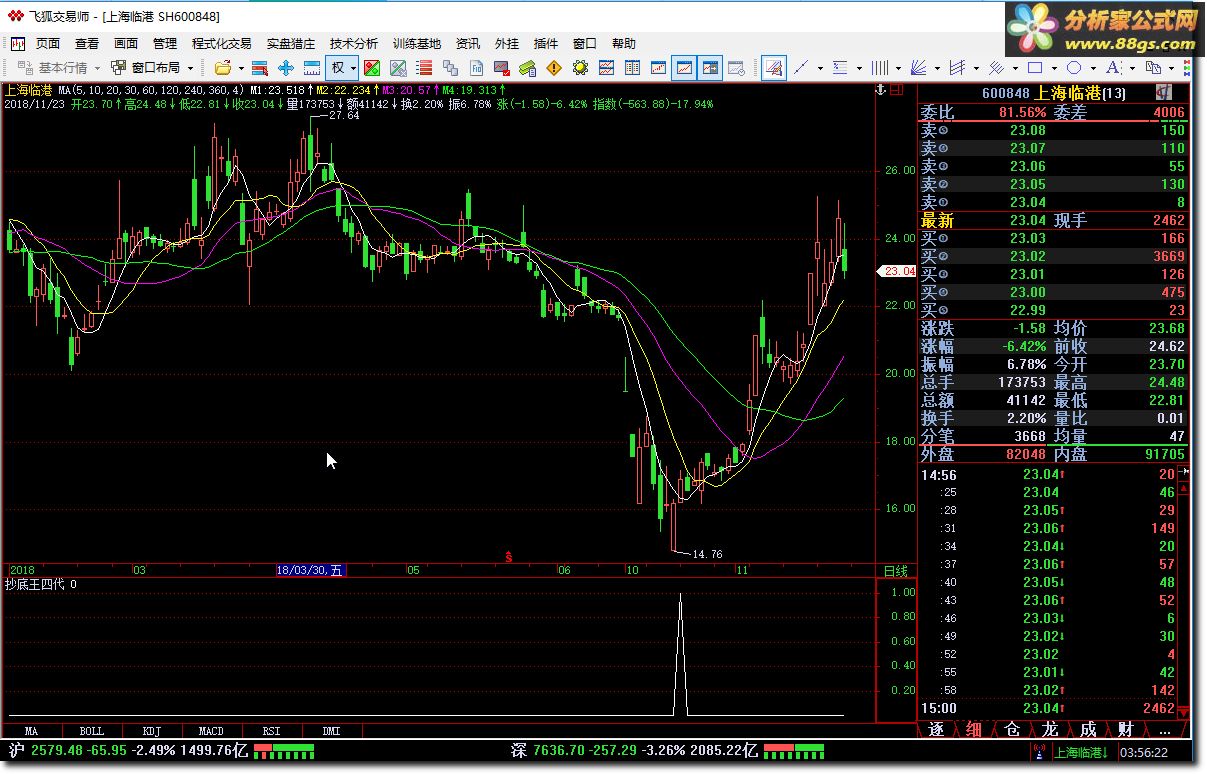
Task: Select the rectangle drawing tool
Action: click(x=1035, y=68)
